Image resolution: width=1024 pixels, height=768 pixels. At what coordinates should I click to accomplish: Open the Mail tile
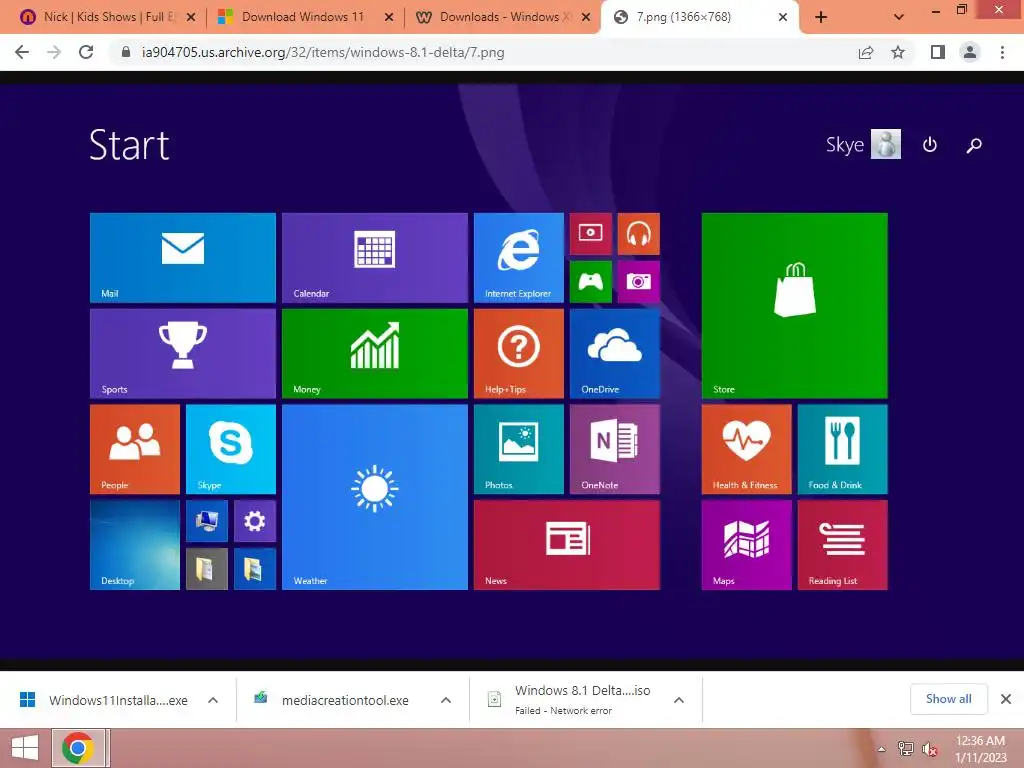coord(183,258)
